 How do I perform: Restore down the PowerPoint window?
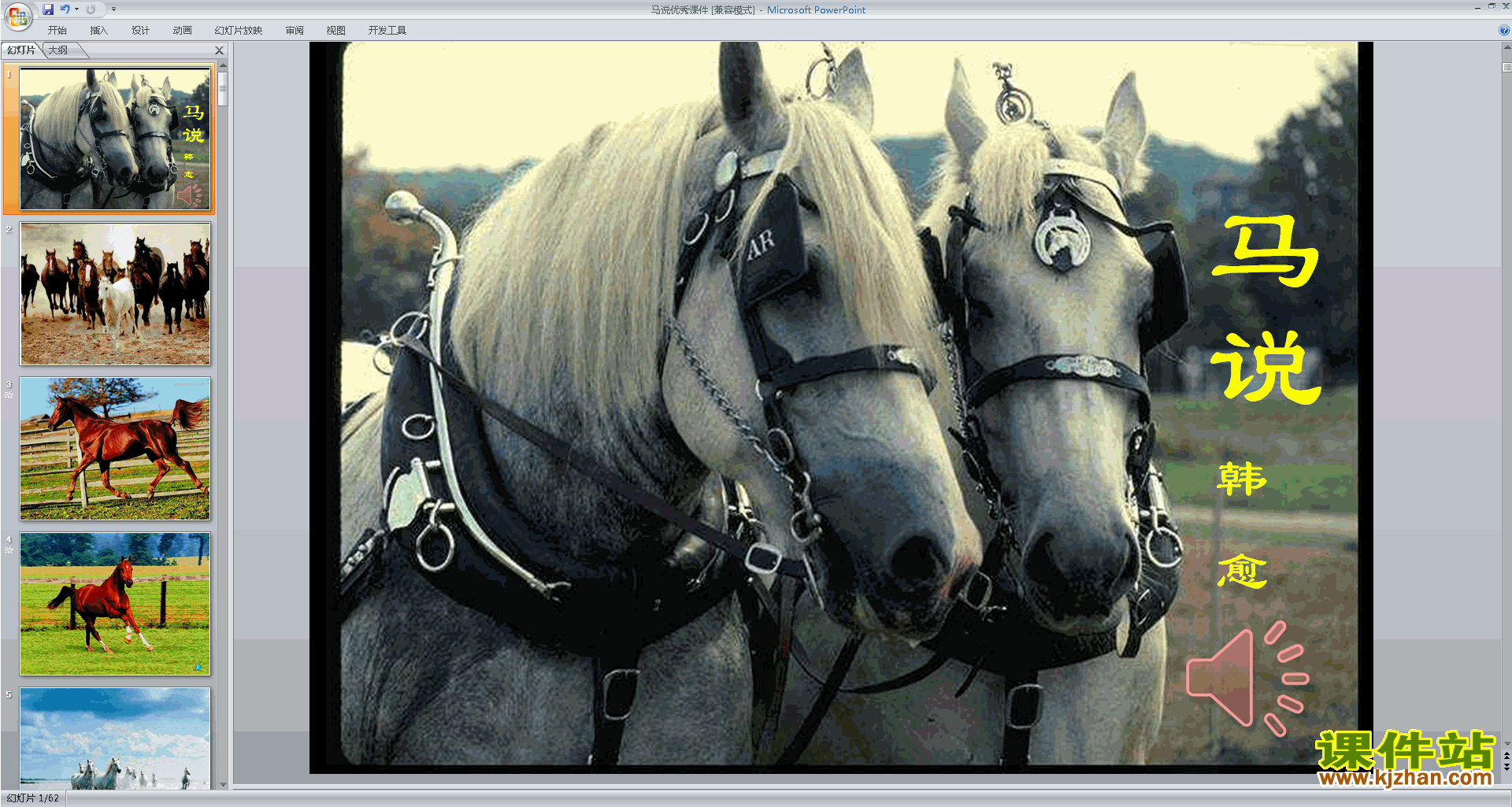(1492, 6)
